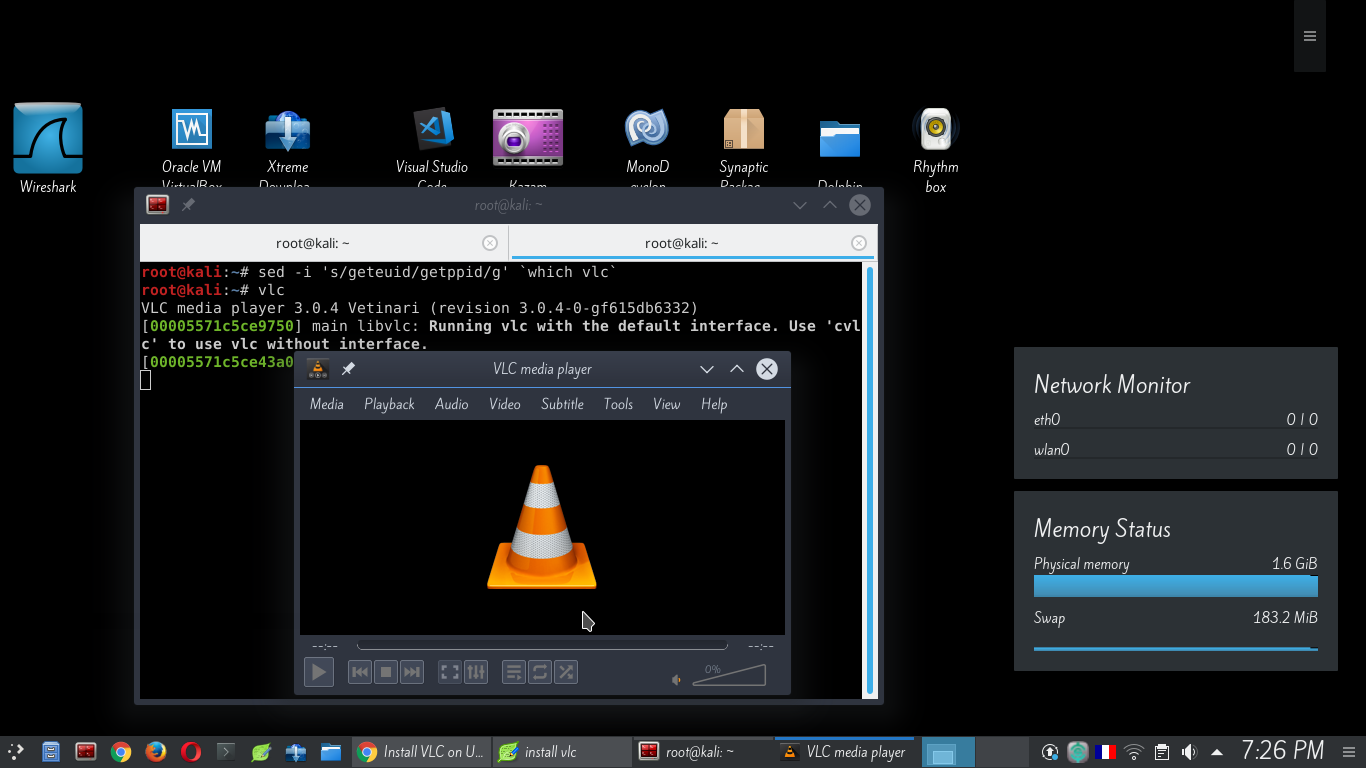
Task: Open the Playback menu in VLC
Action: [389, 404]
